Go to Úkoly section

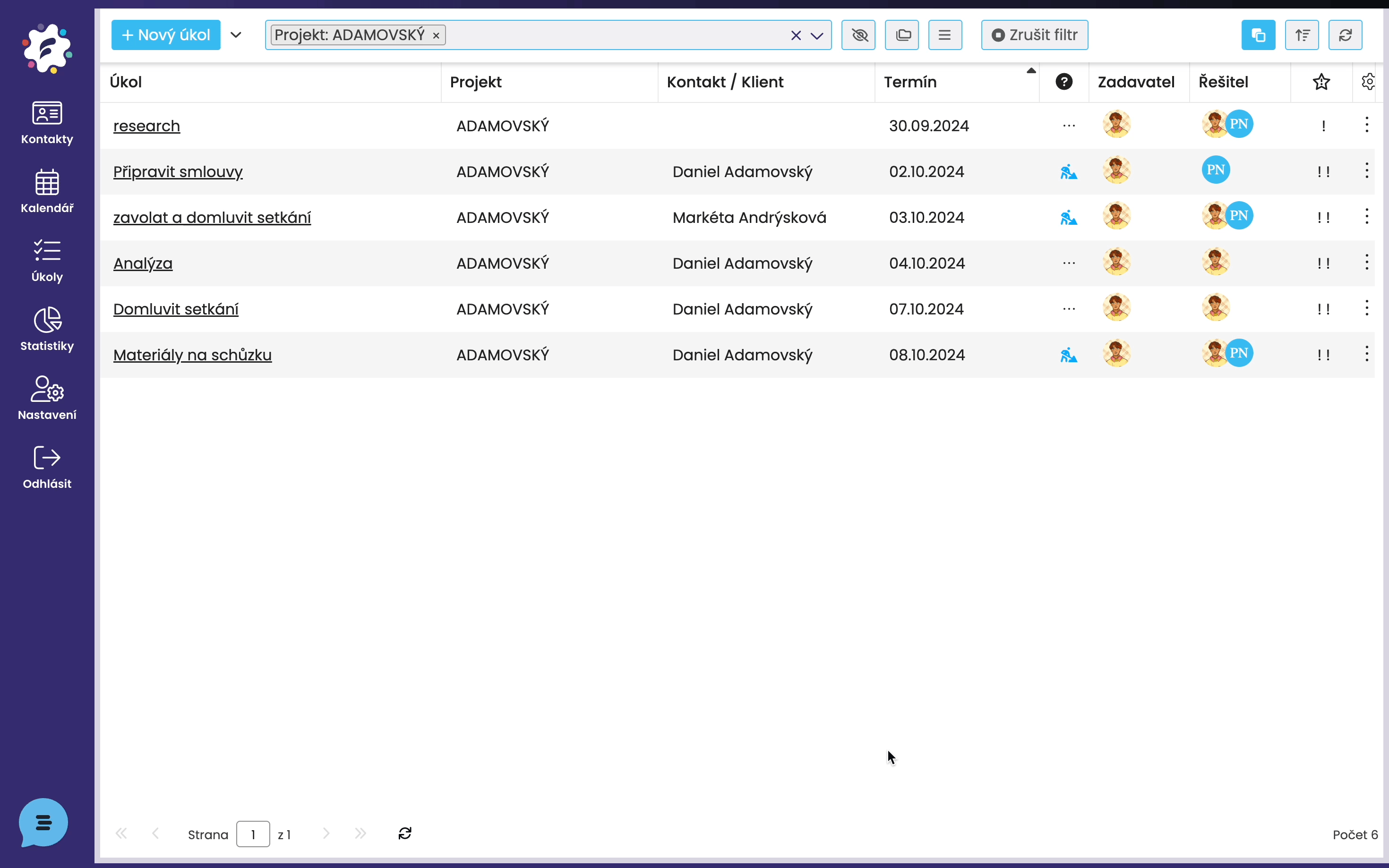(x=47, y=261)
